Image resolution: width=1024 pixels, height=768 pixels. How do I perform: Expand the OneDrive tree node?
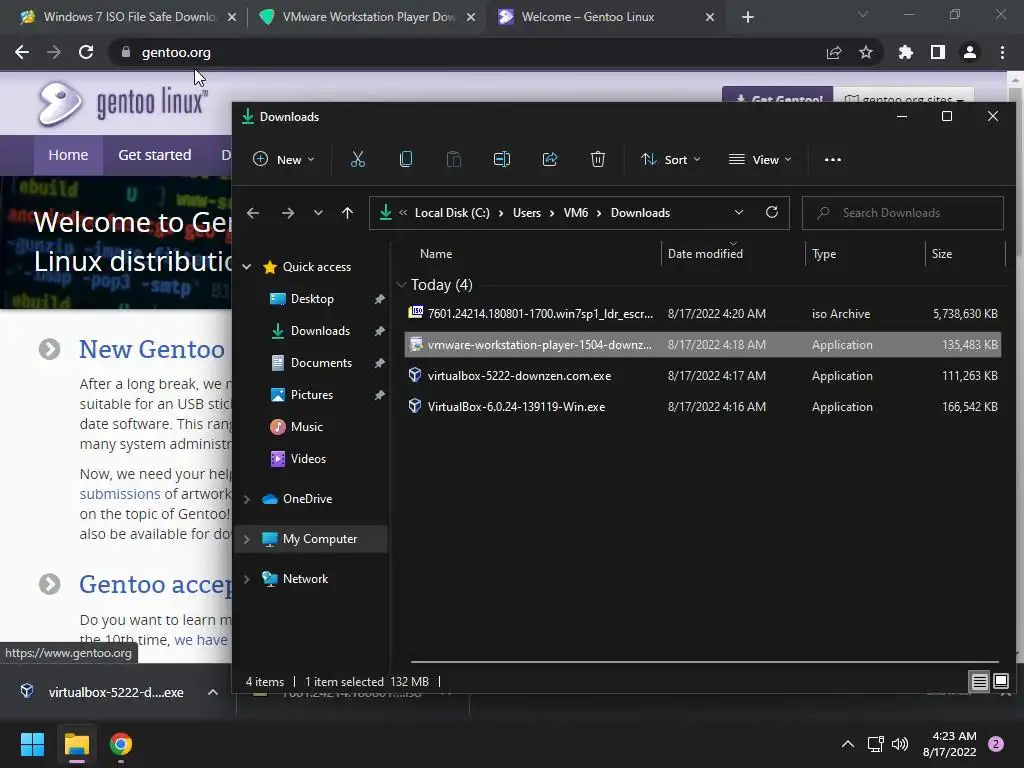[247, 499]
